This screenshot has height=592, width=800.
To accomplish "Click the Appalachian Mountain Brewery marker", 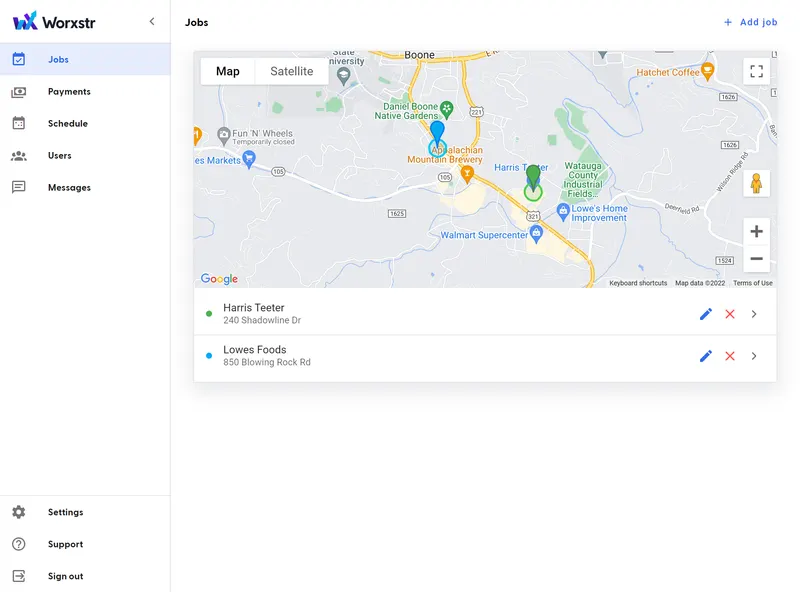I will tap(466, 175).
